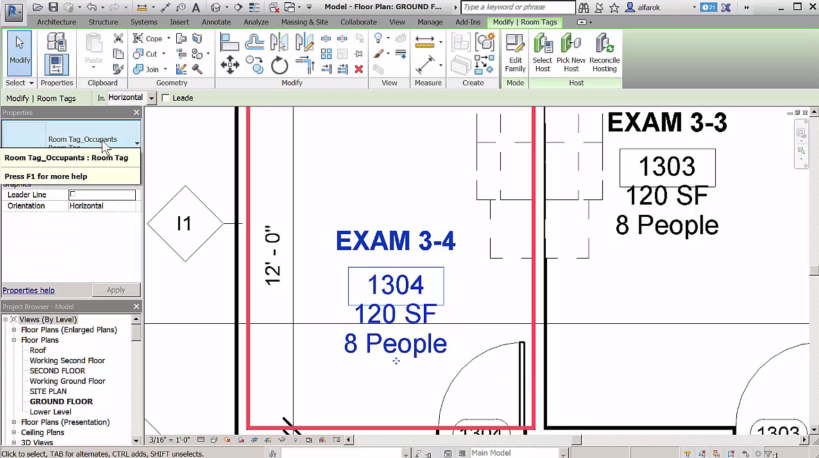Viewport: 819px width, 458px height.
Task: Expand Floor Plans (Presentation) node
Action: pyautogui.click(x=14, y=422)
